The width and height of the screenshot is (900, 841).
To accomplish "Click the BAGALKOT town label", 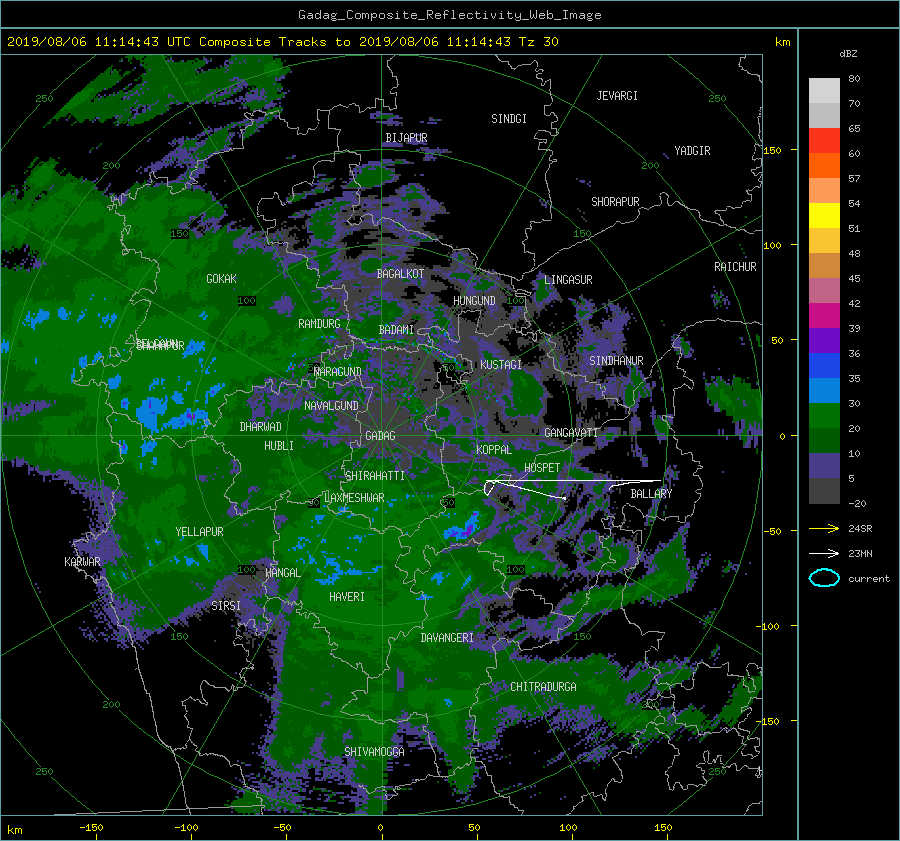I will tap(400, 274).
